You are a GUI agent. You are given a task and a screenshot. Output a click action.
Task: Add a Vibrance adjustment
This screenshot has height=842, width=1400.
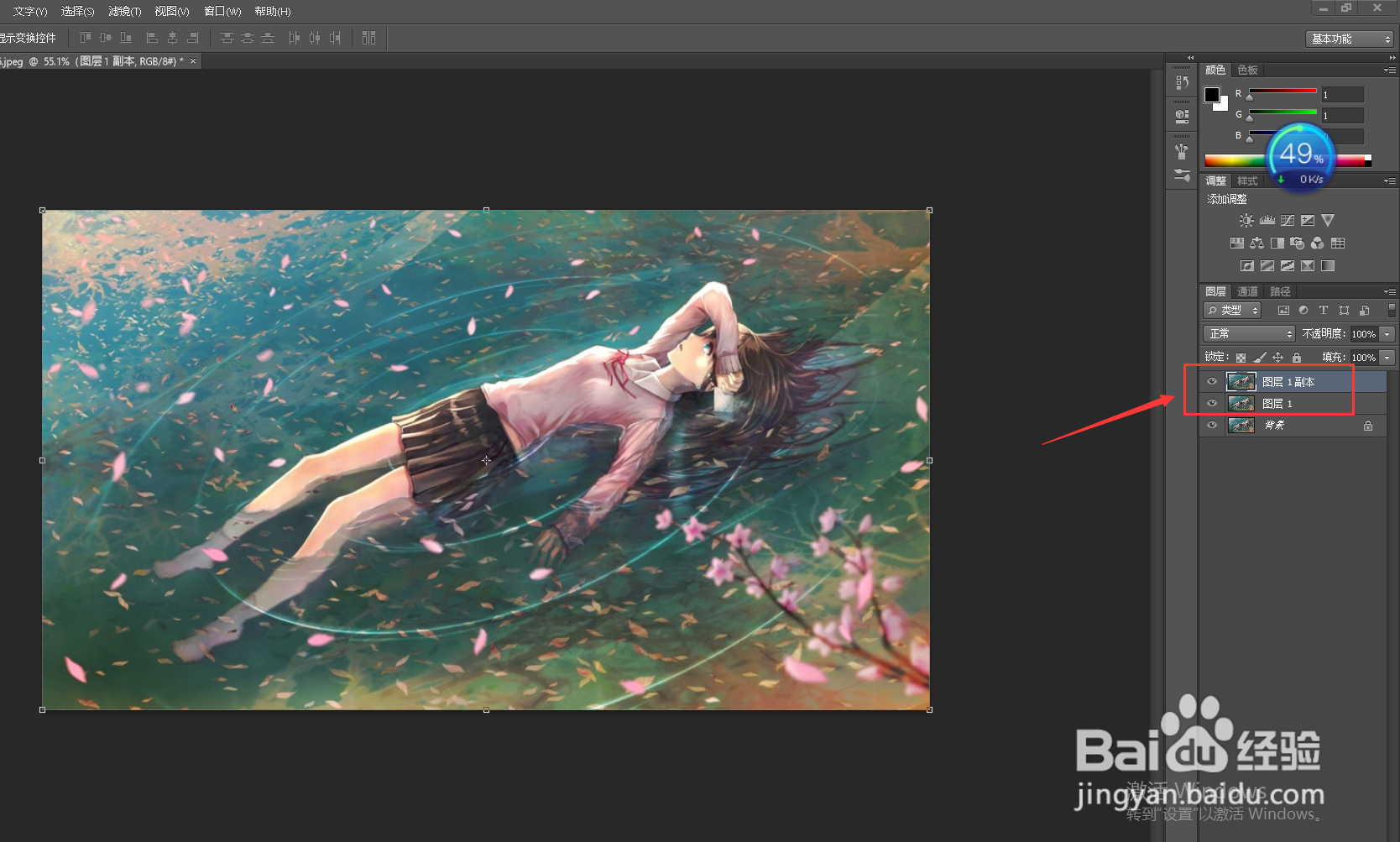[1328, 221]
